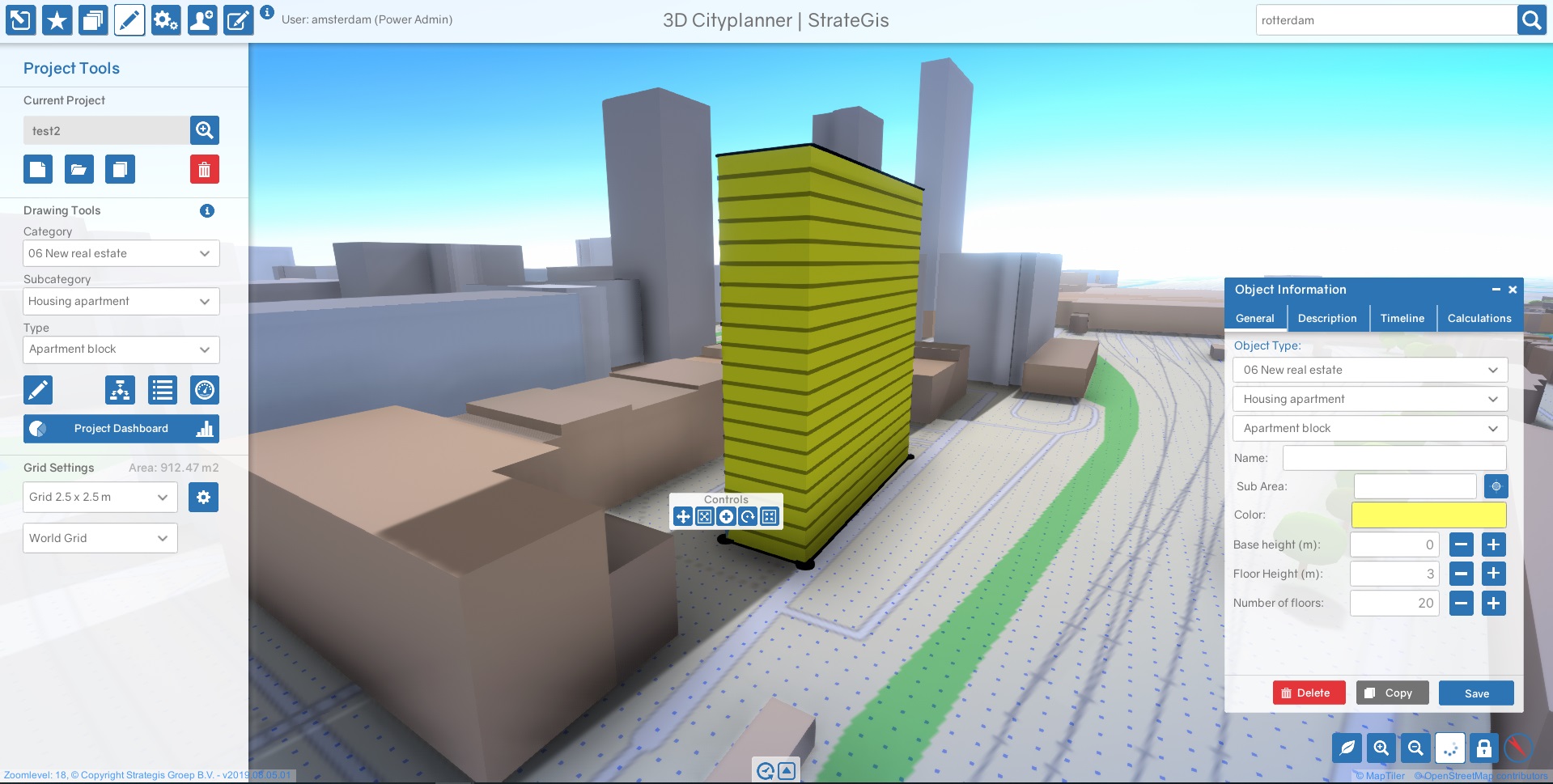Open the star favorites icon in top toolbar
The image size is (1553, 784).
57,20
